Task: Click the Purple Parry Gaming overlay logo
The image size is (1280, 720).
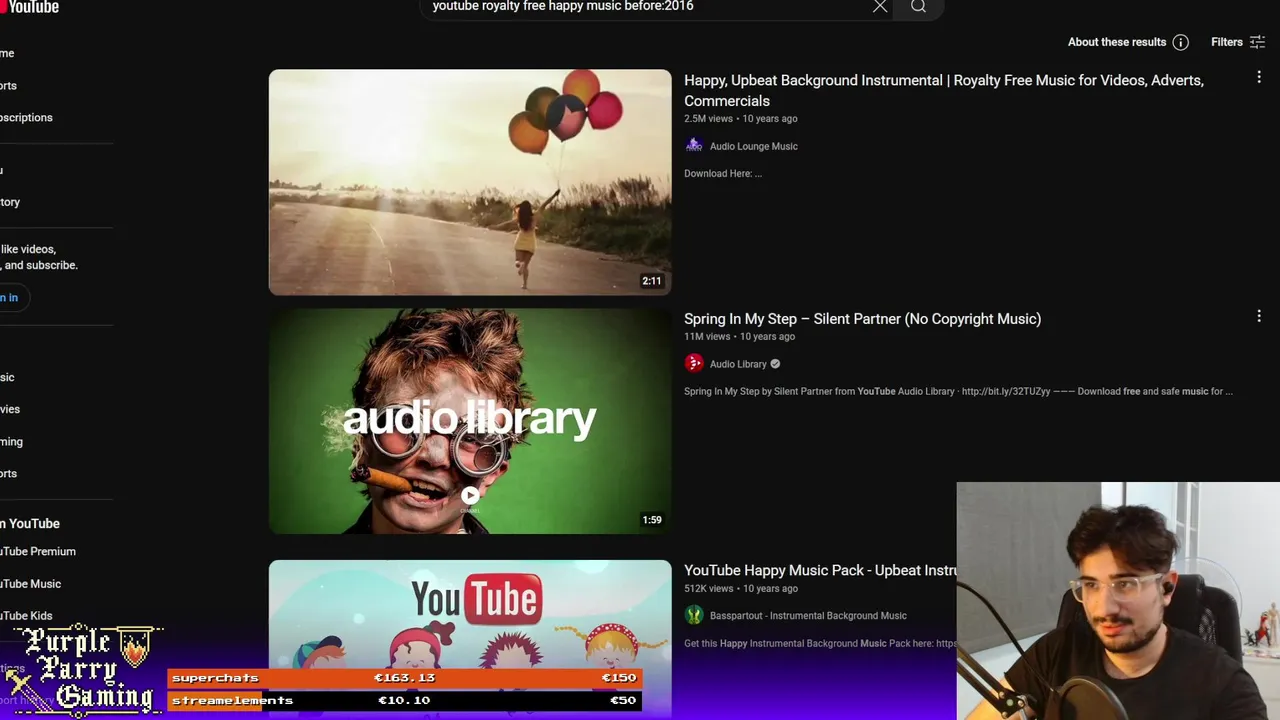Action: point(82,670)
